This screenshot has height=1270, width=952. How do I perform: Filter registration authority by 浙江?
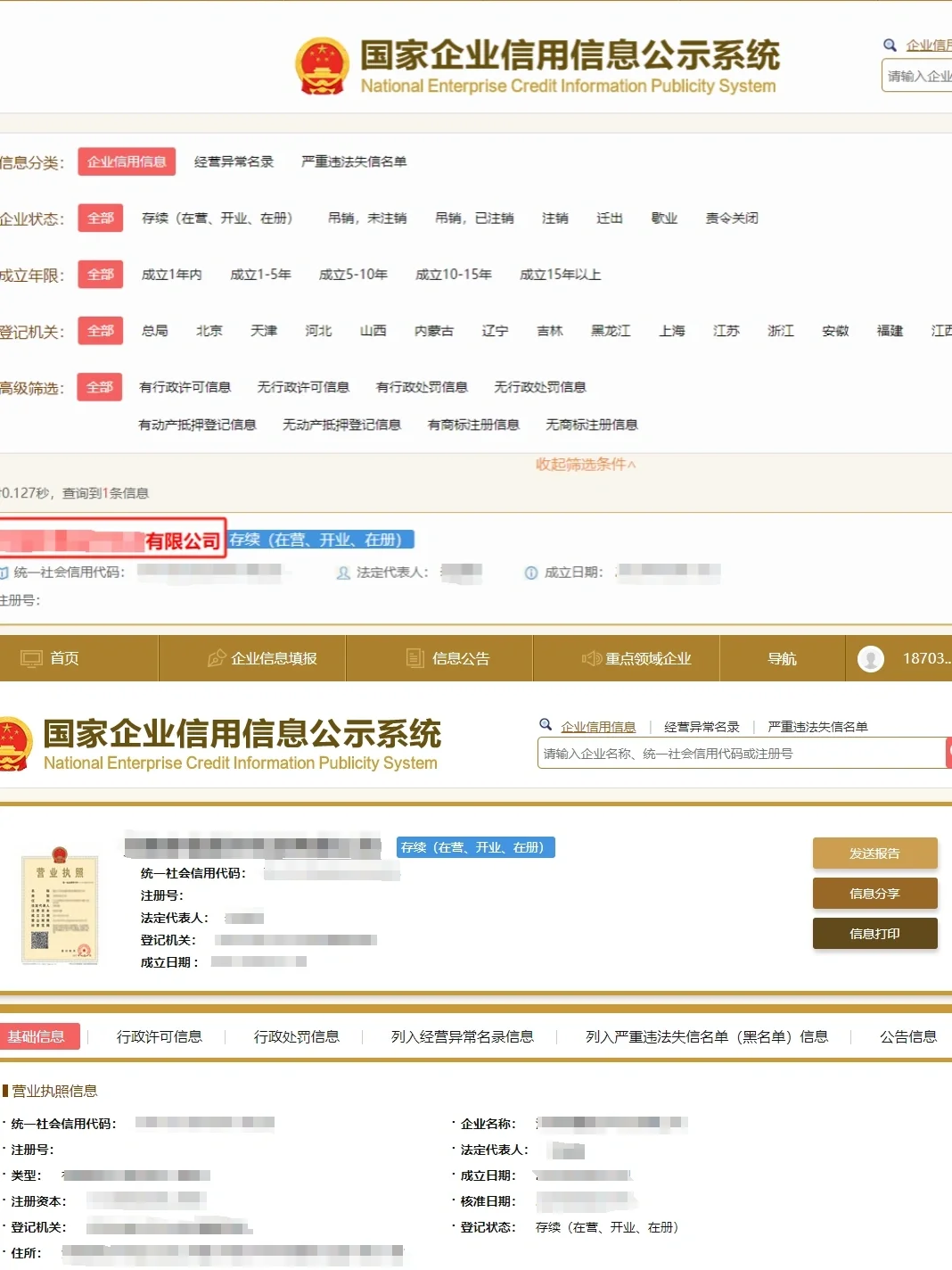pos(781,331)
